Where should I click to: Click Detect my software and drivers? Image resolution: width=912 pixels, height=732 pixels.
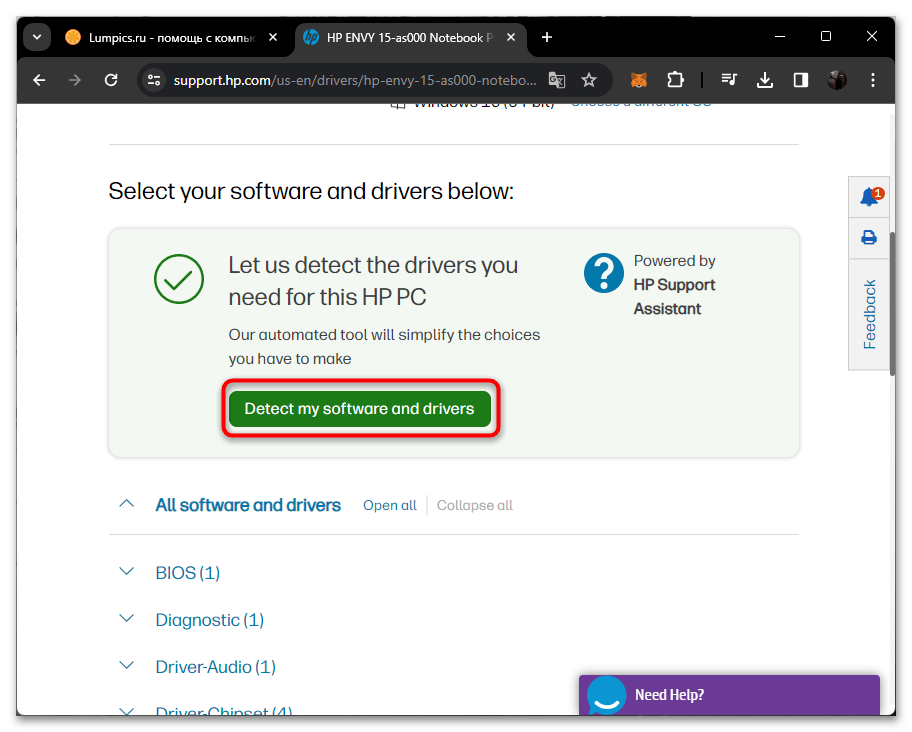point(360,408)
